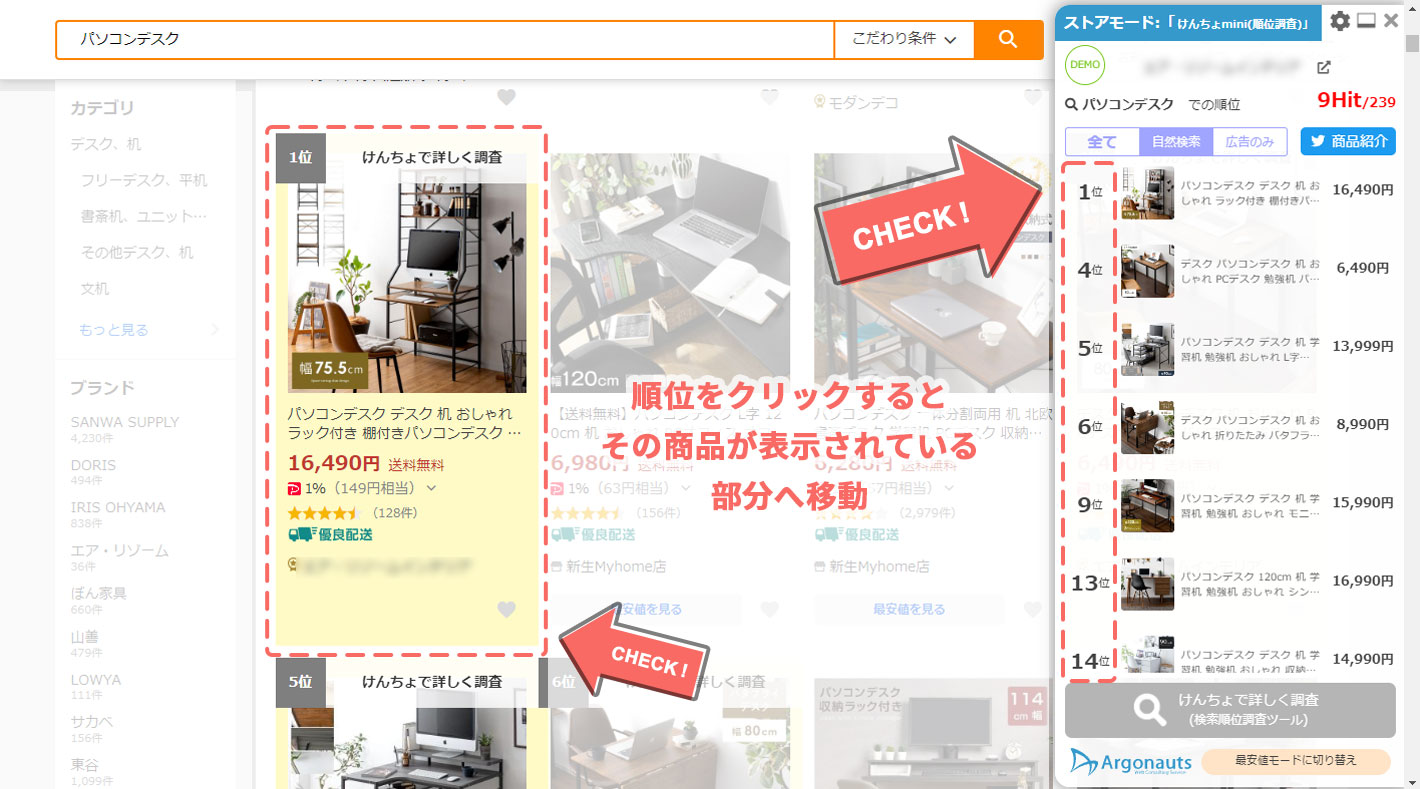Click chevron beside もっと見る in カテゴリ
Image resolution: width=1420 pixels, height=789 pixels.
pos(215,330)
